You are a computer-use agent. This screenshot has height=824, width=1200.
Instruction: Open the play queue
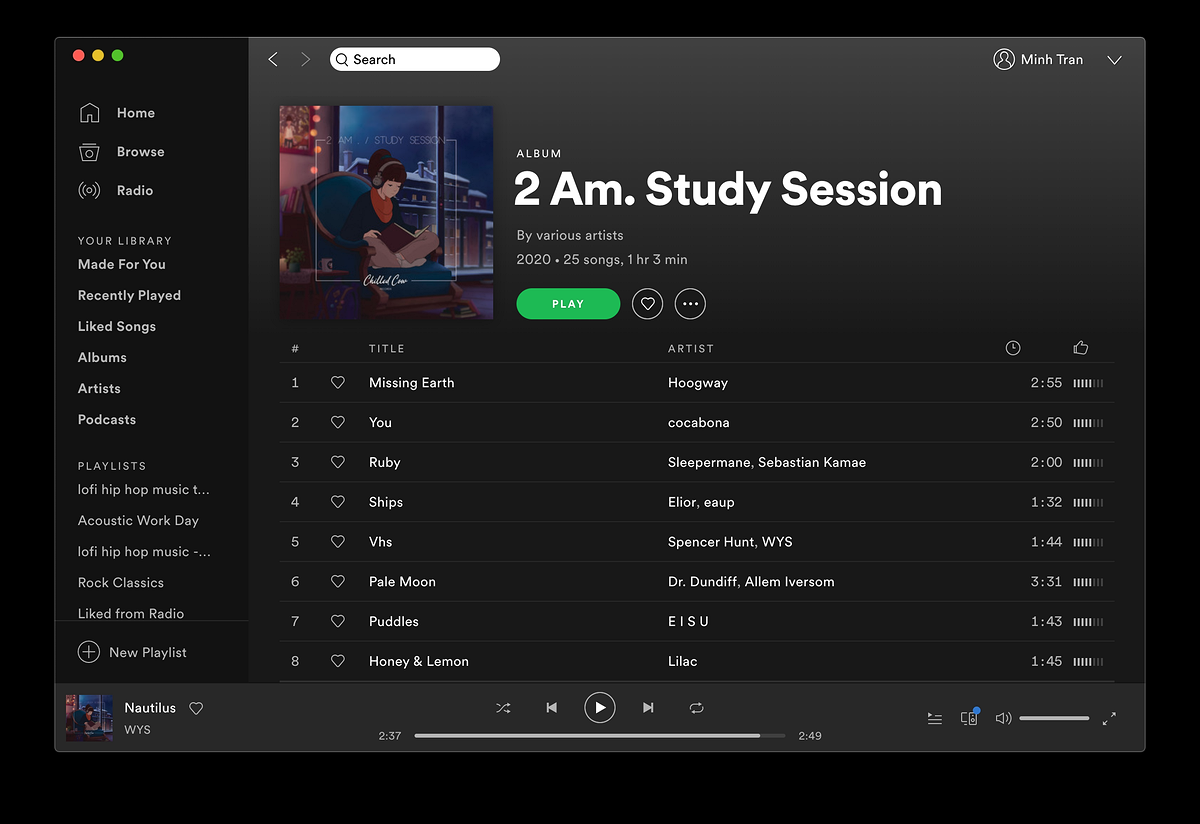pos(935,718)
